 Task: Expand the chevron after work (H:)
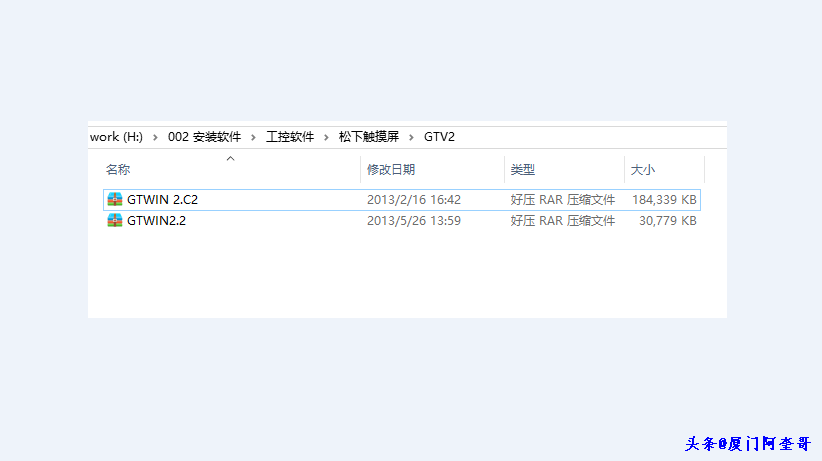click(x=156, y=137)
